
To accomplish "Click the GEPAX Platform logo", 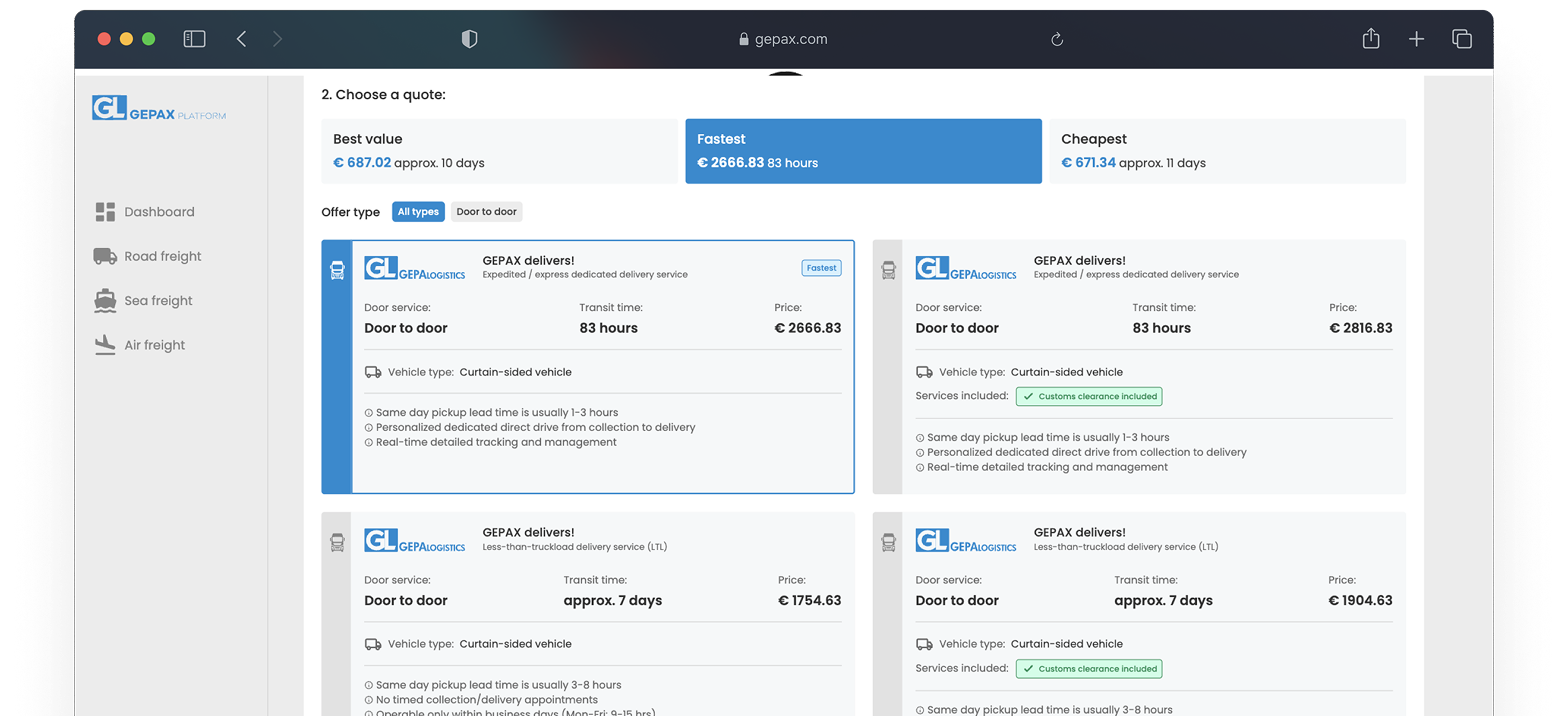I will pyautogui.click(x=159, y=108).
